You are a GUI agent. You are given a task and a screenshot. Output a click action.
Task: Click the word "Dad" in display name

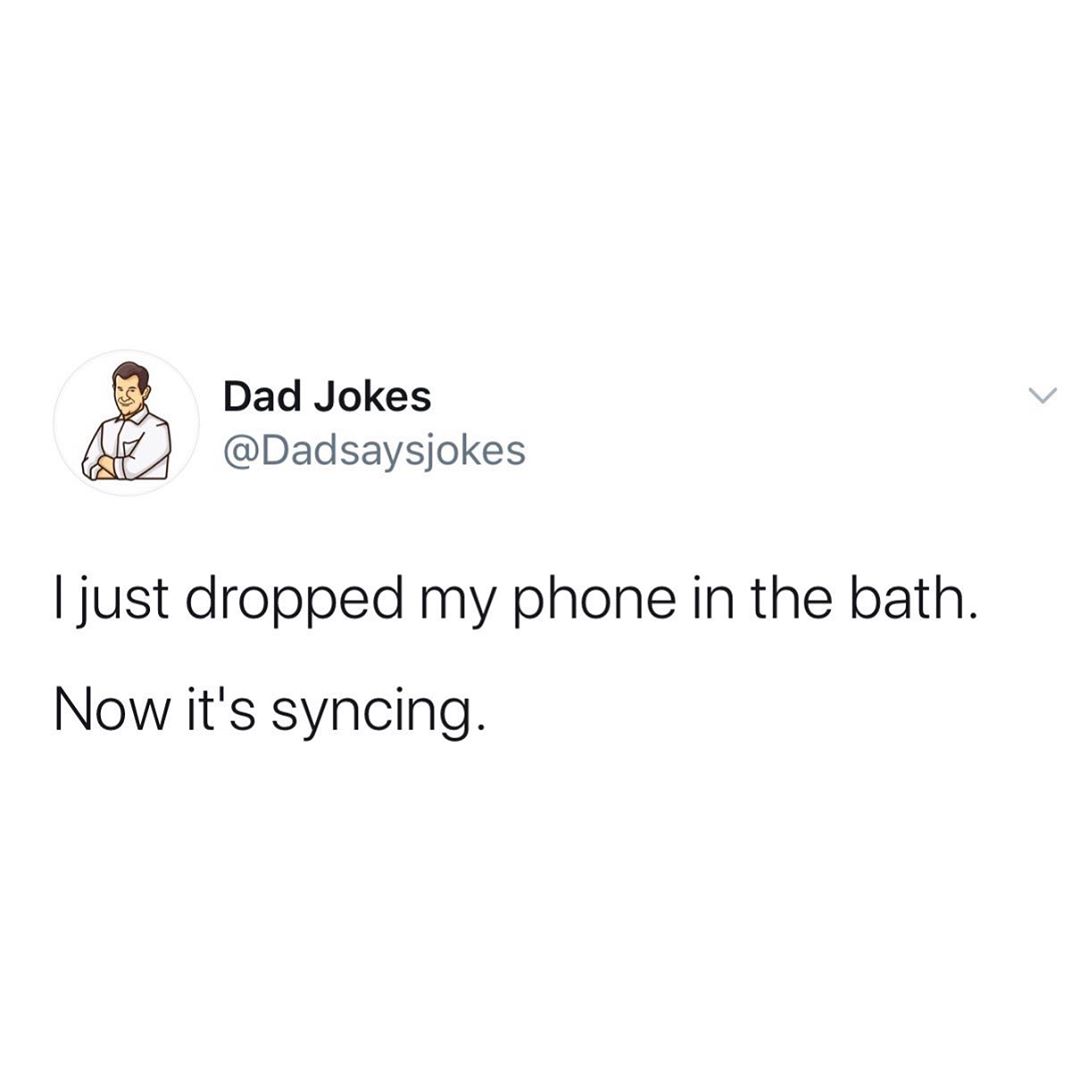click(262, 397)
